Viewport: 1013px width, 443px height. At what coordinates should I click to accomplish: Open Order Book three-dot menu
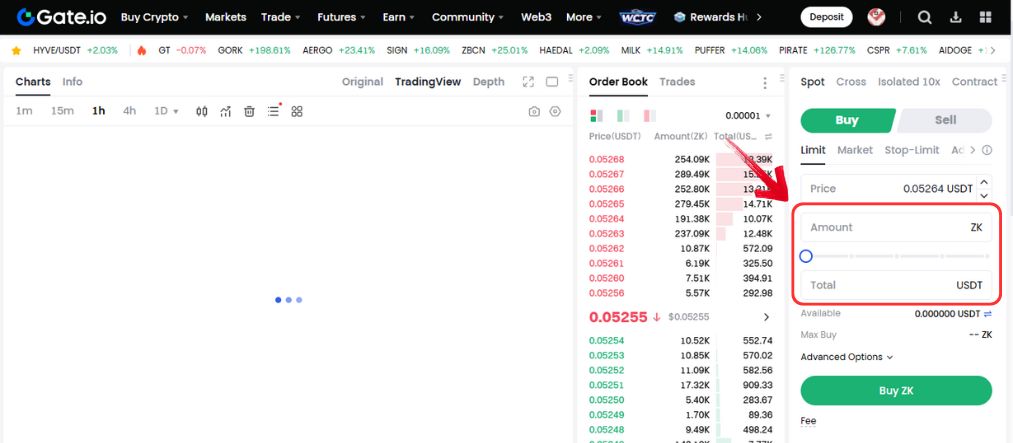click(765, 83)
